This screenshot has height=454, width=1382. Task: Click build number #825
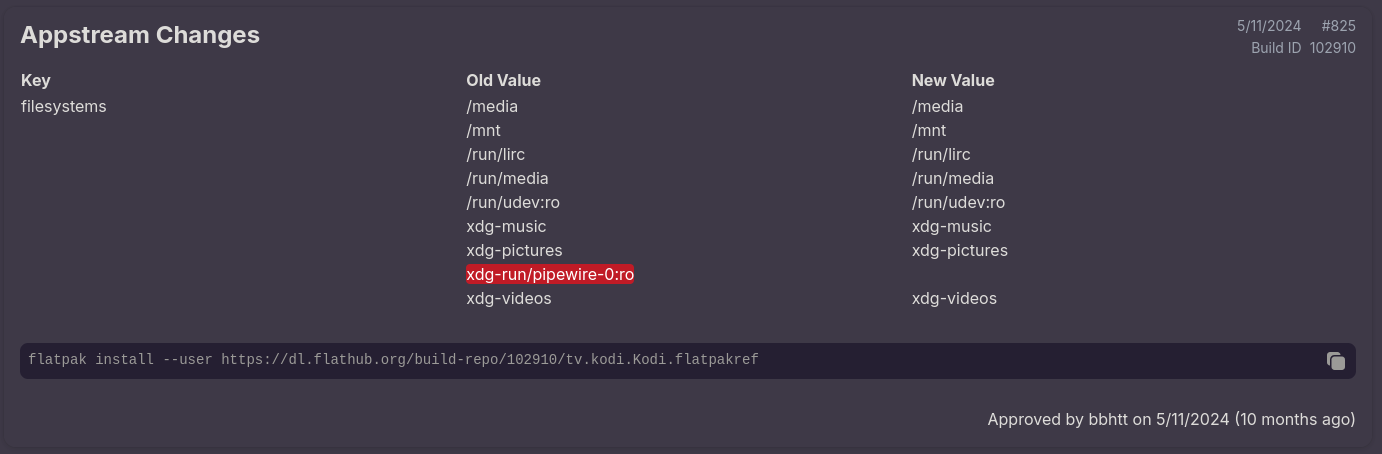point(1338,26)
